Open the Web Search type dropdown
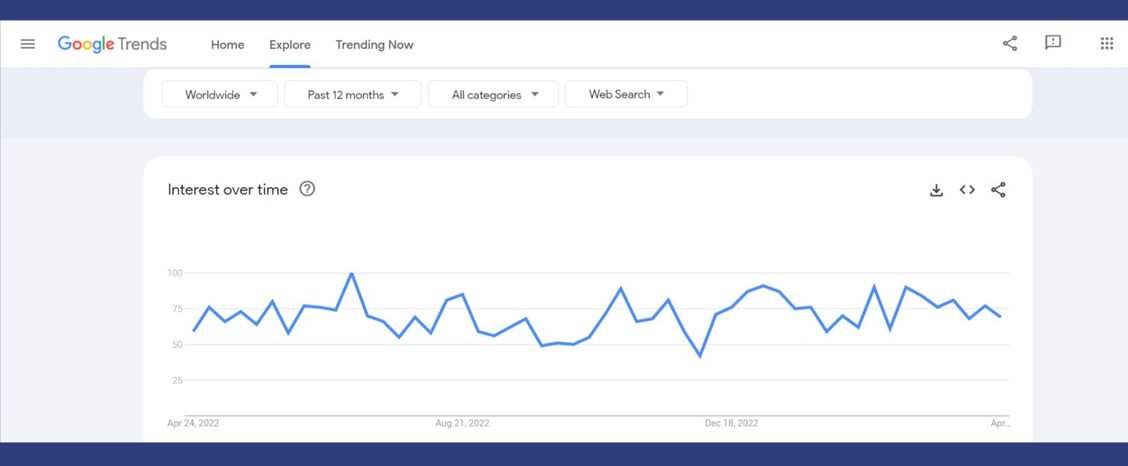The image size is (1128, 466). coord(626,95)
